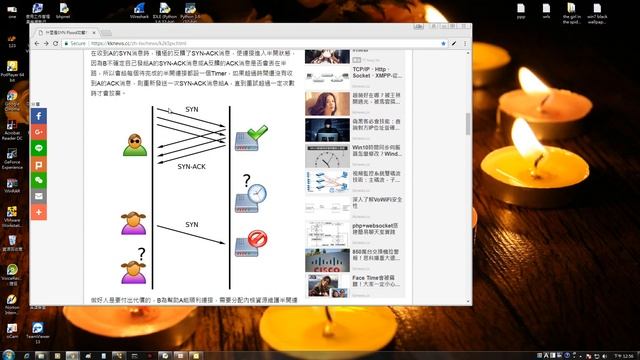This screenshot has width=640, height=360.
Task: Share page via the grey email icon
Action: pos(39,196)
